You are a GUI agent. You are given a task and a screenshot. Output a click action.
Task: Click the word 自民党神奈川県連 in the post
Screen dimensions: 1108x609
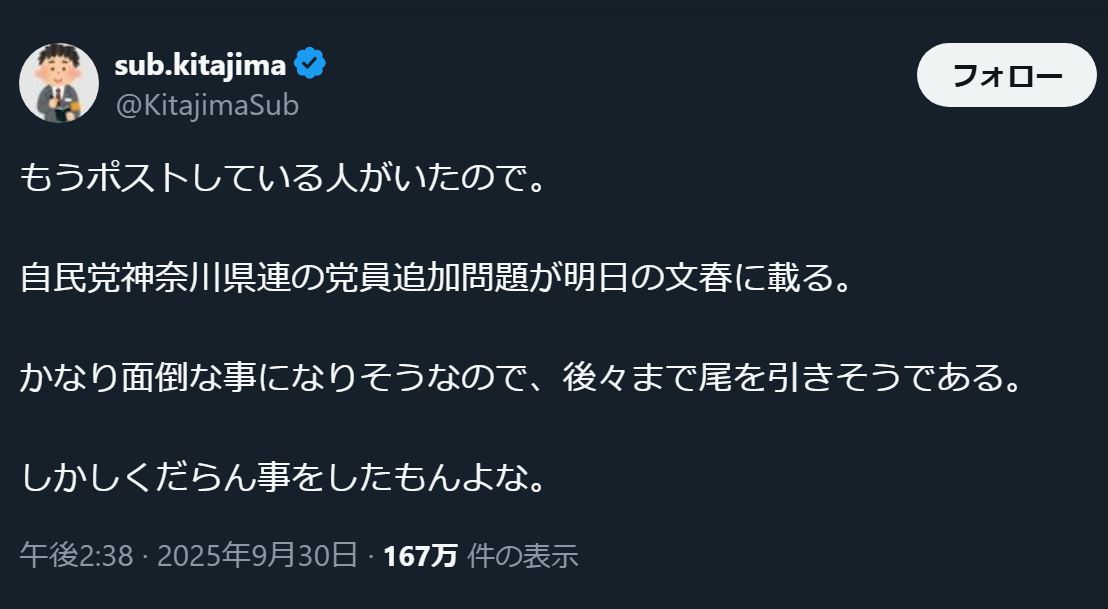(x=153, y=279)
